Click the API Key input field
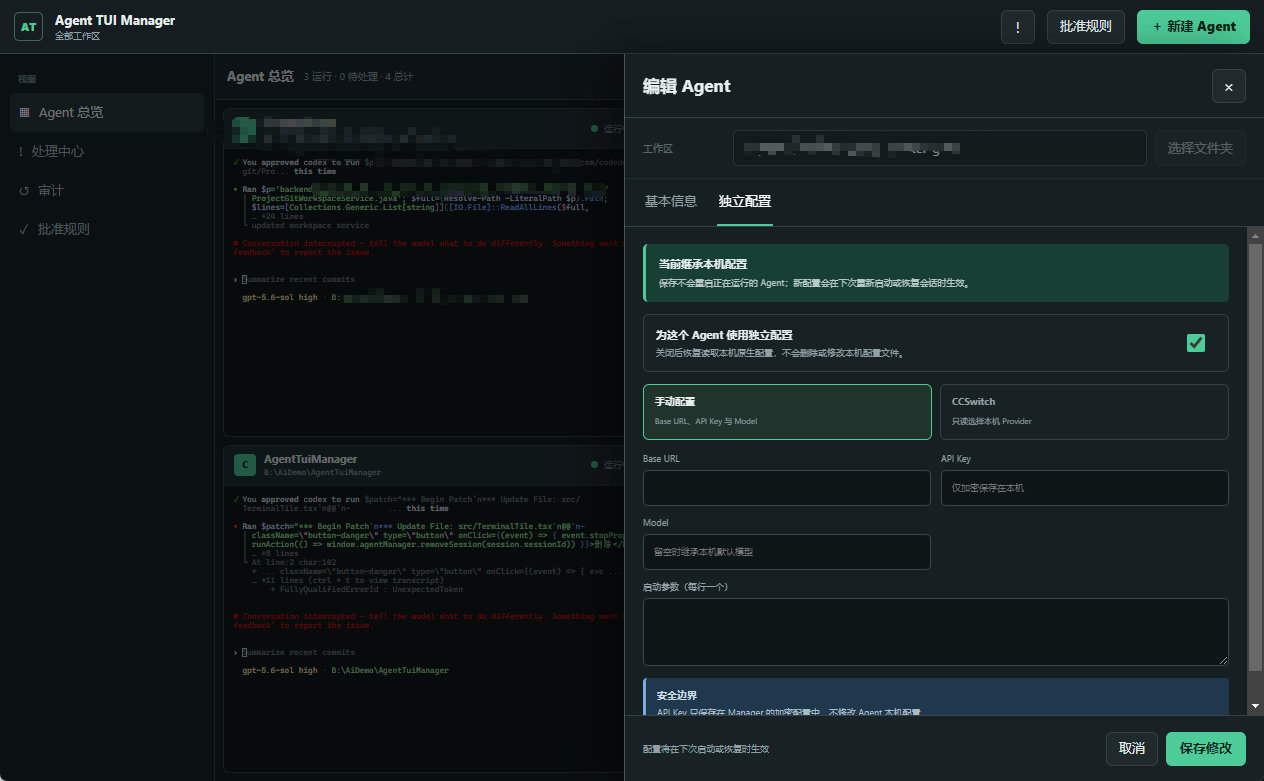This screenshot has width=1264, height=781. coord(1085,488)
